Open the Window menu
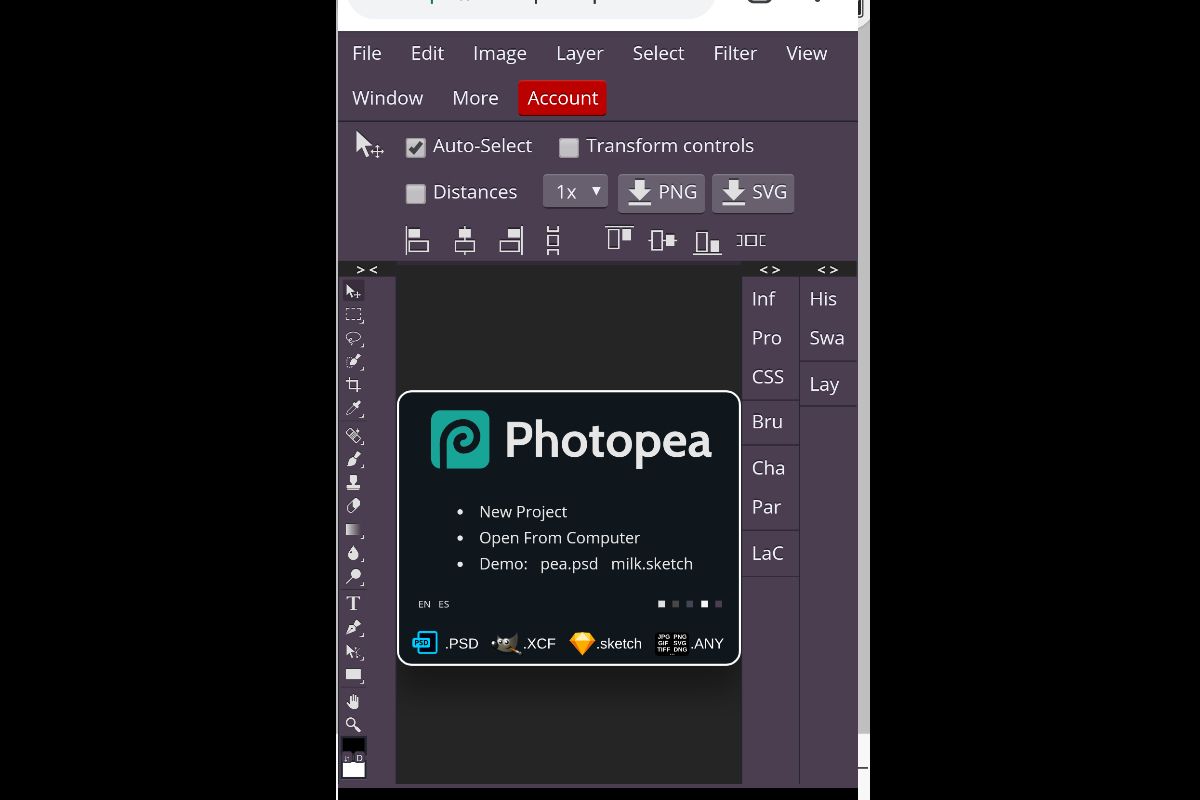 388,98
